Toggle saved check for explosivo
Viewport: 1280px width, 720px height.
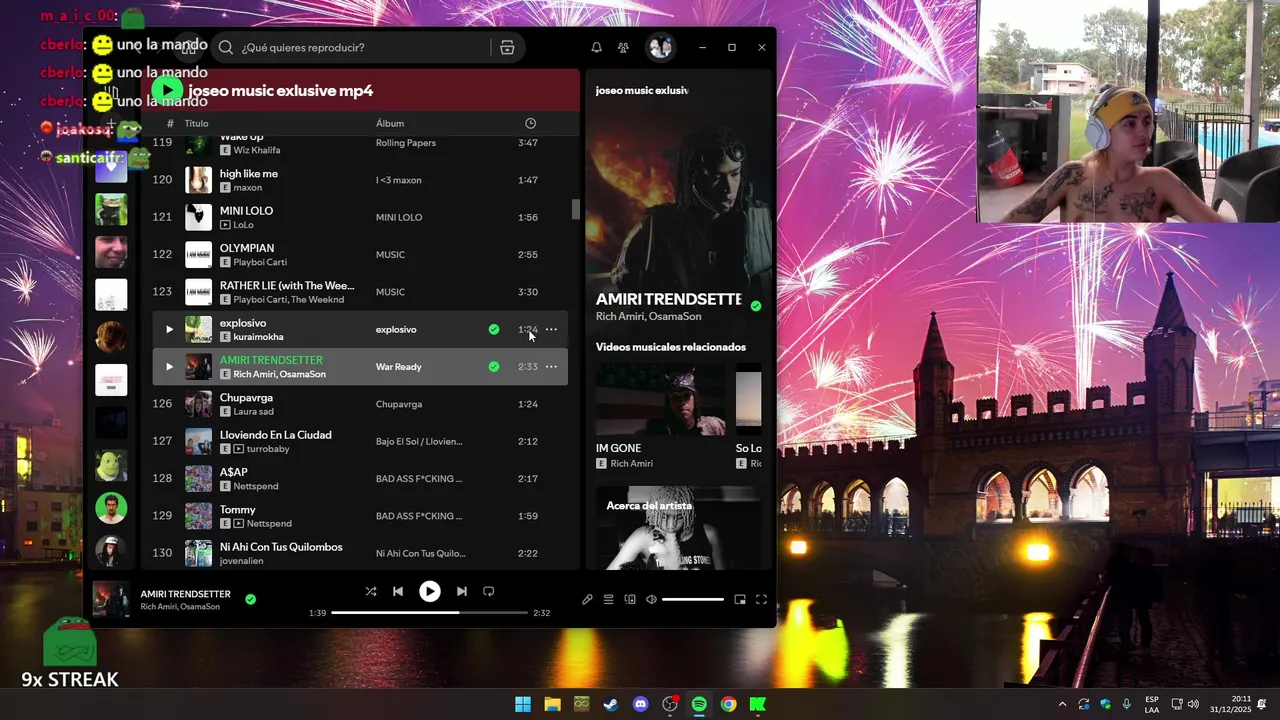pos(494,329)
